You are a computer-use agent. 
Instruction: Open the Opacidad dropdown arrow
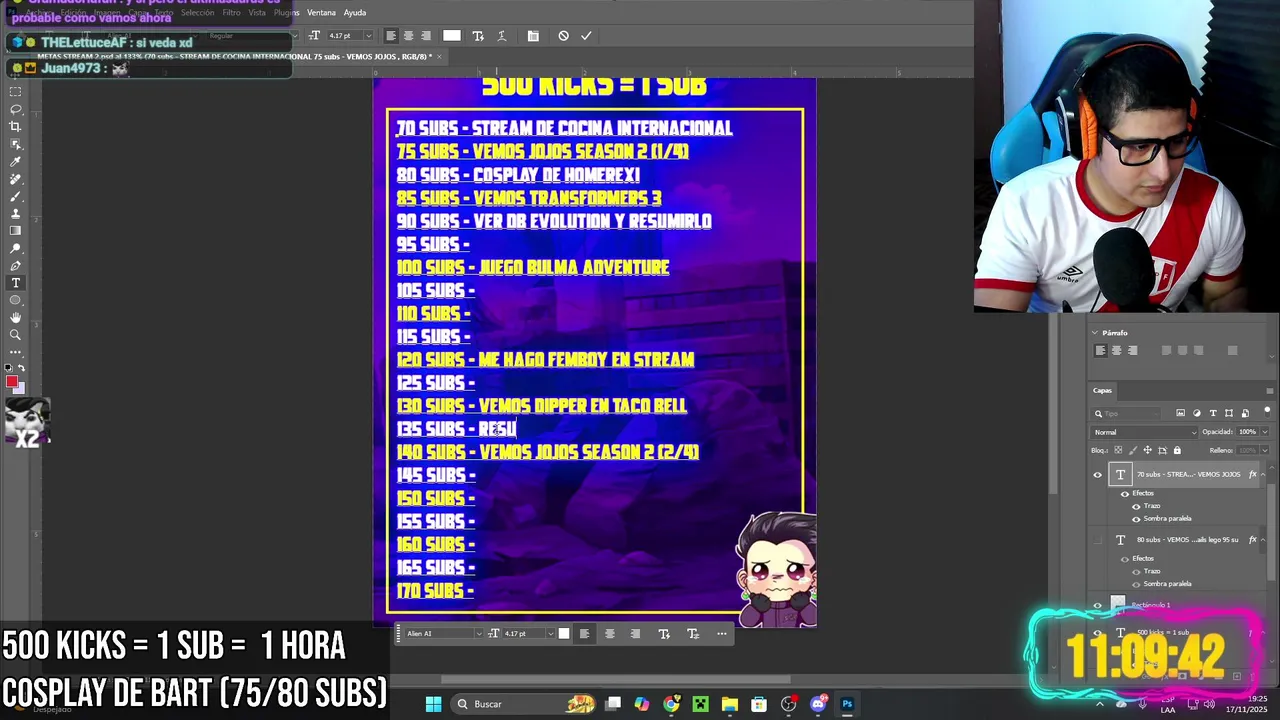1265,432
